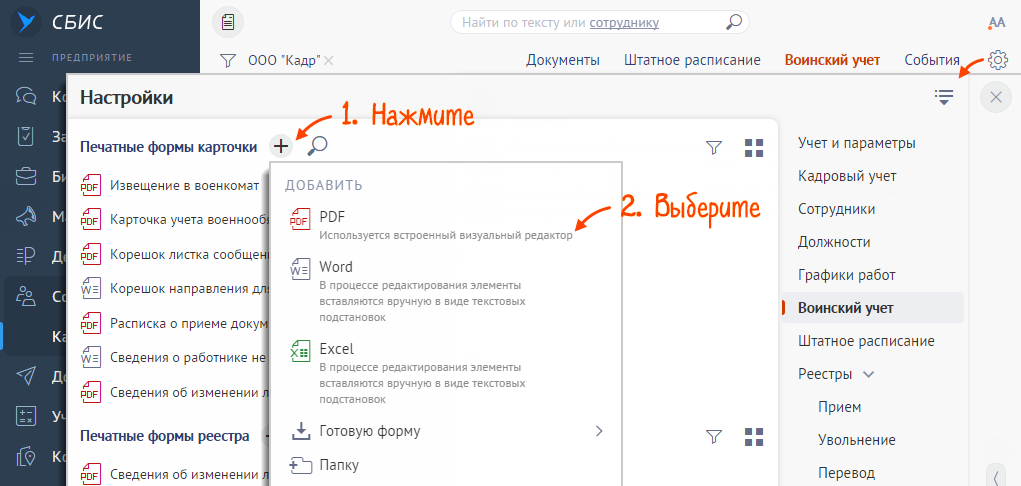Open События tab
The height and width of the screenshot is (486, 1021).
pos(932,61)
